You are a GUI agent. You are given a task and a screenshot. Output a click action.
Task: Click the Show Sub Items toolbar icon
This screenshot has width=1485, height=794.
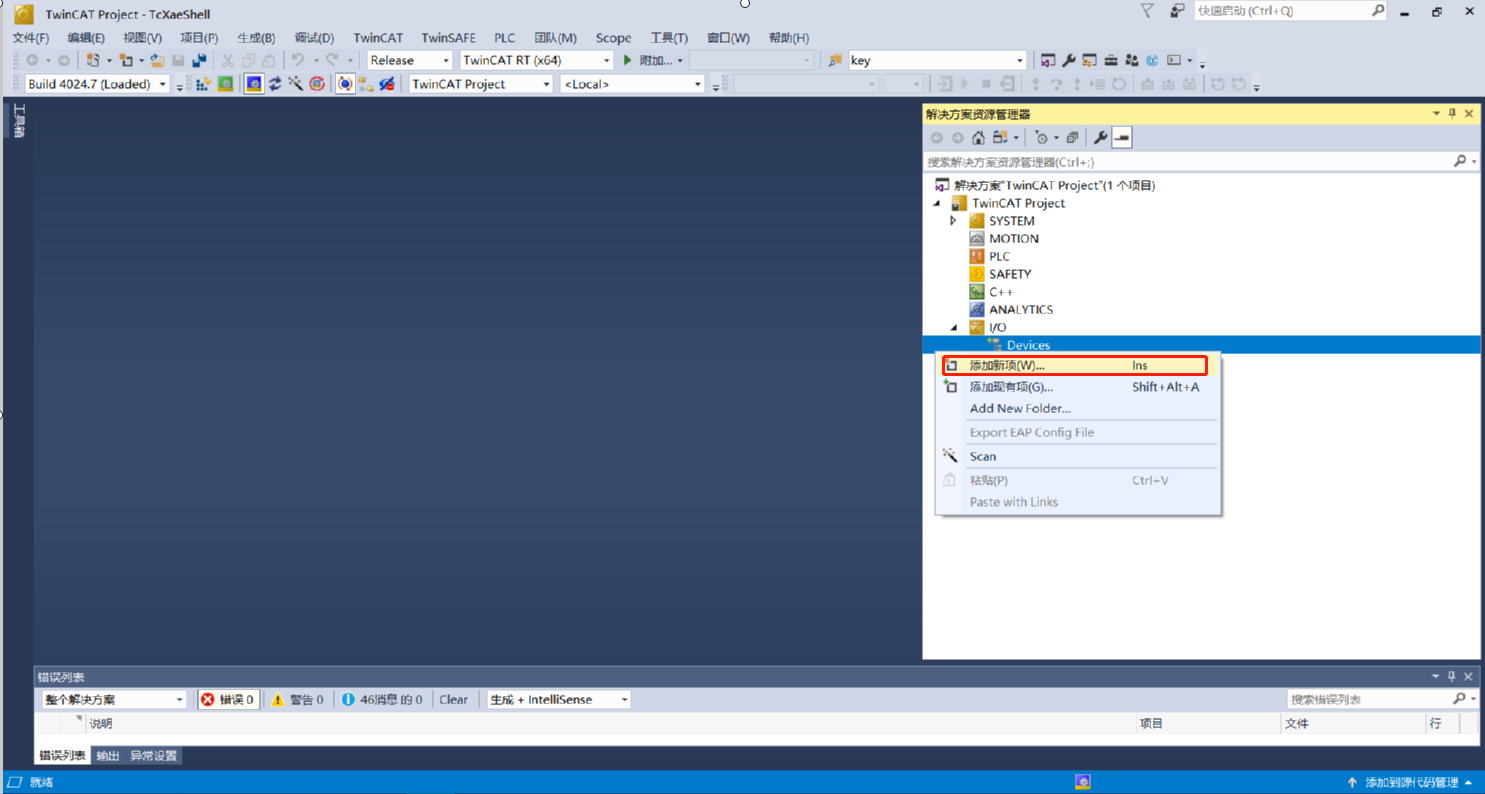pyautogui.click(x=366, y=84)
